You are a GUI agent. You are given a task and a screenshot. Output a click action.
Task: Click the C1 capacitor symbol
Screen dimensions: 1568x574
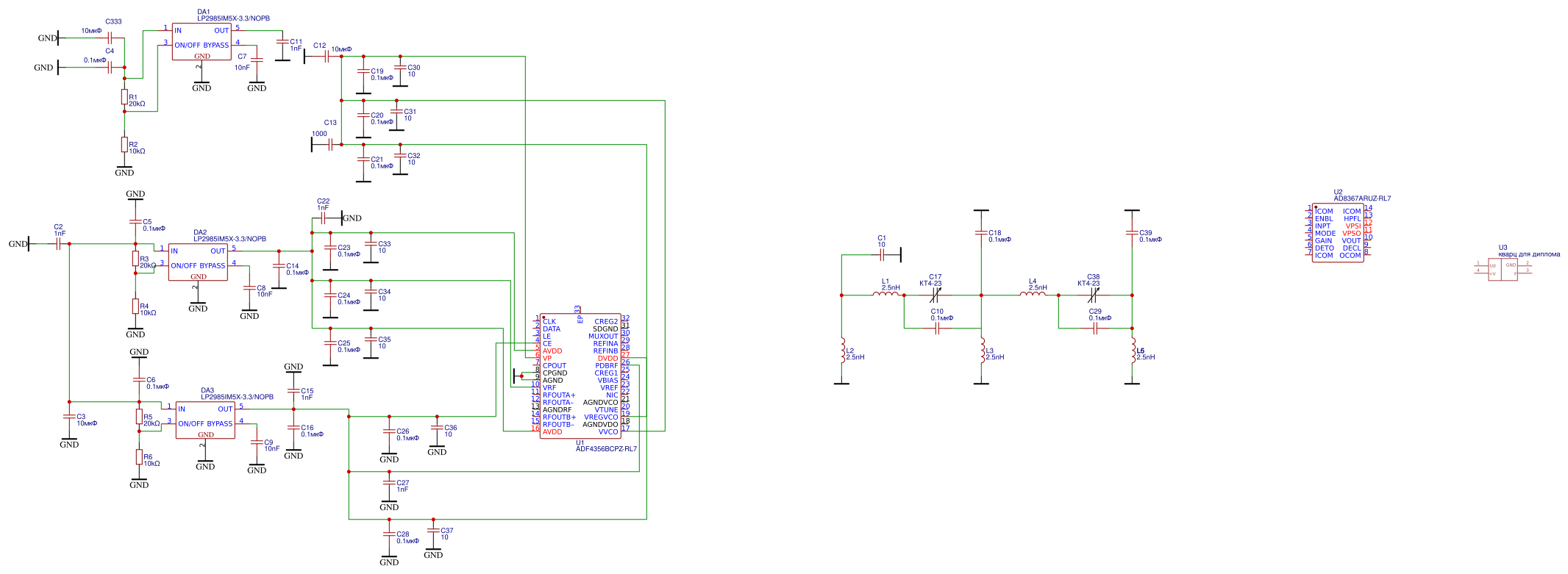pyautogui.click(x=882, y=255)
